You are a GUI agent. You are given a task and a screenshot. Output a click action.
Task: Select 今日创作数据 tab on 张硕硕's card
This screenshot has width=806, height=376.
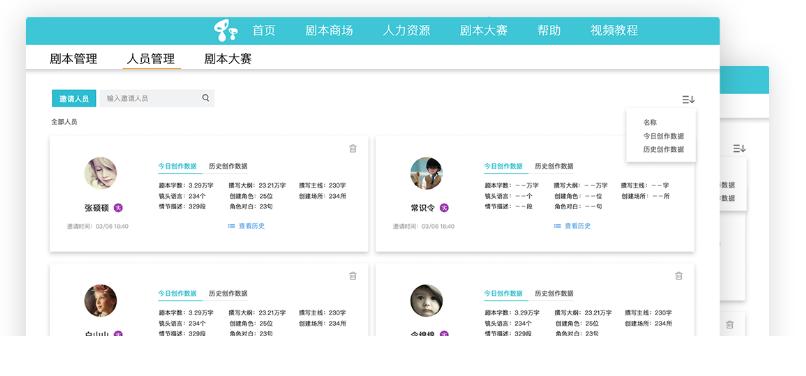point(177,166)
